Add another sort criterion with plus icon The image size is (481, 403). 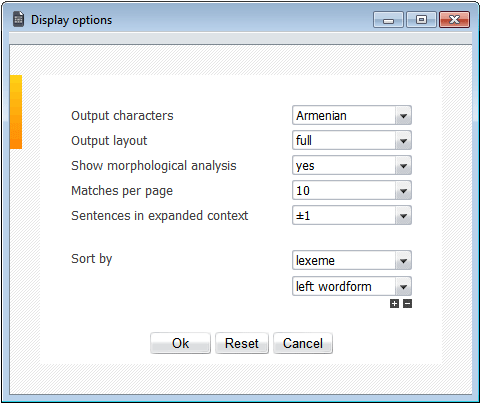click(394, 304)
